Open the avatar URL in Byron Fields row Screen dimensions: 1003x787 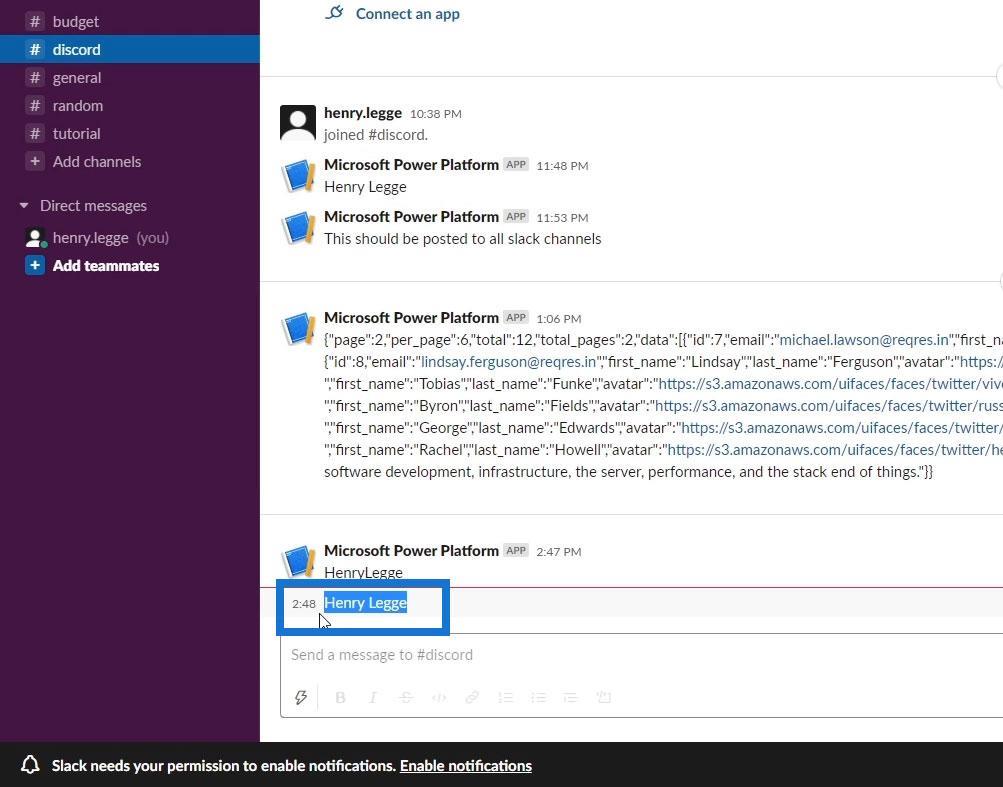pos(828,406)
